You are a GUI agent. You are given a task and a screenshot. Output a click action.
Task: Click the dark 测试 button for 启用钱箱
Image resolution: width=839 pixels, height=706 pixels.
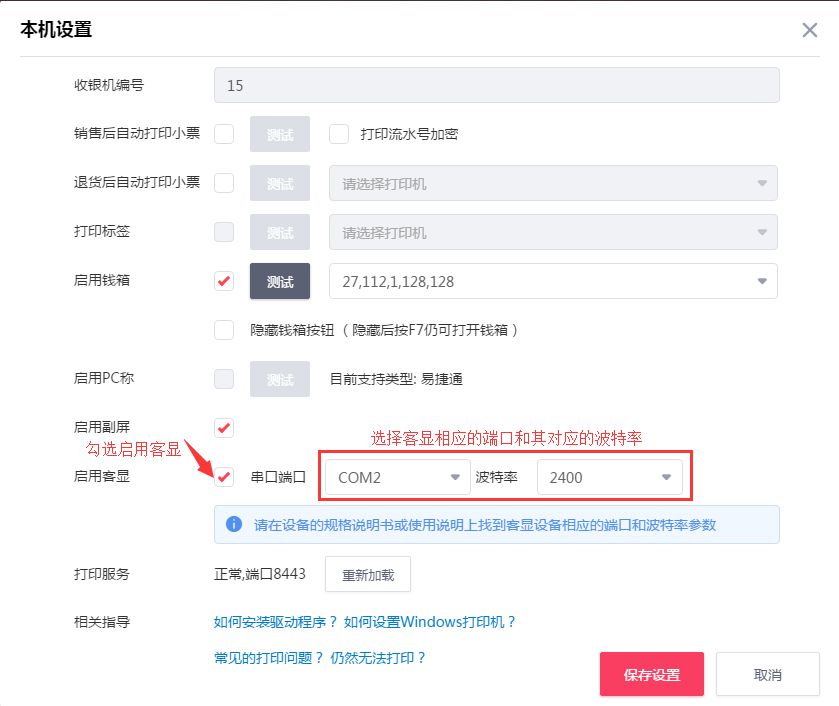pos(280,281)
